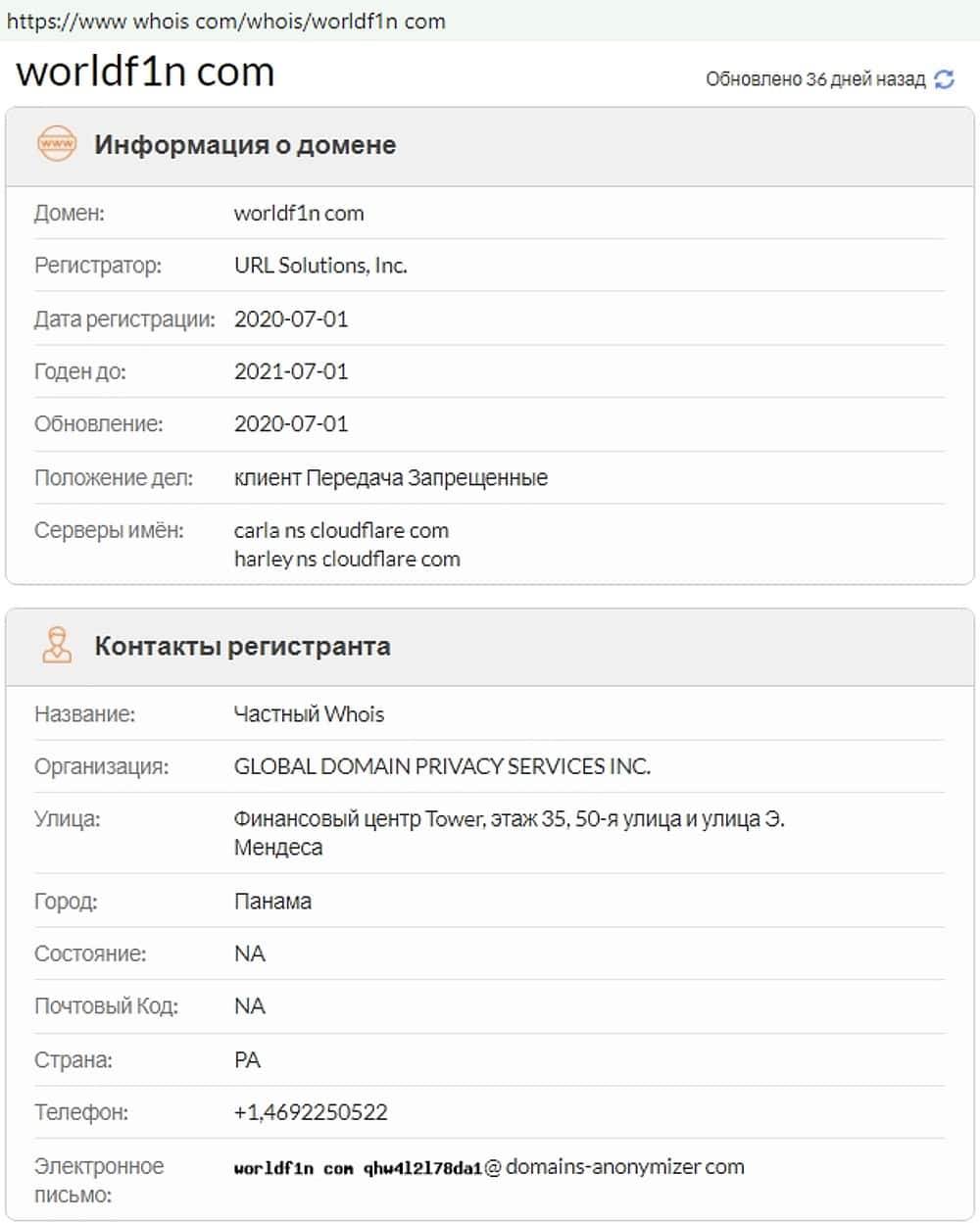The image size is (980, 1223).
Task: Click the registration date 2020-07-01
Action: [291, 318]
